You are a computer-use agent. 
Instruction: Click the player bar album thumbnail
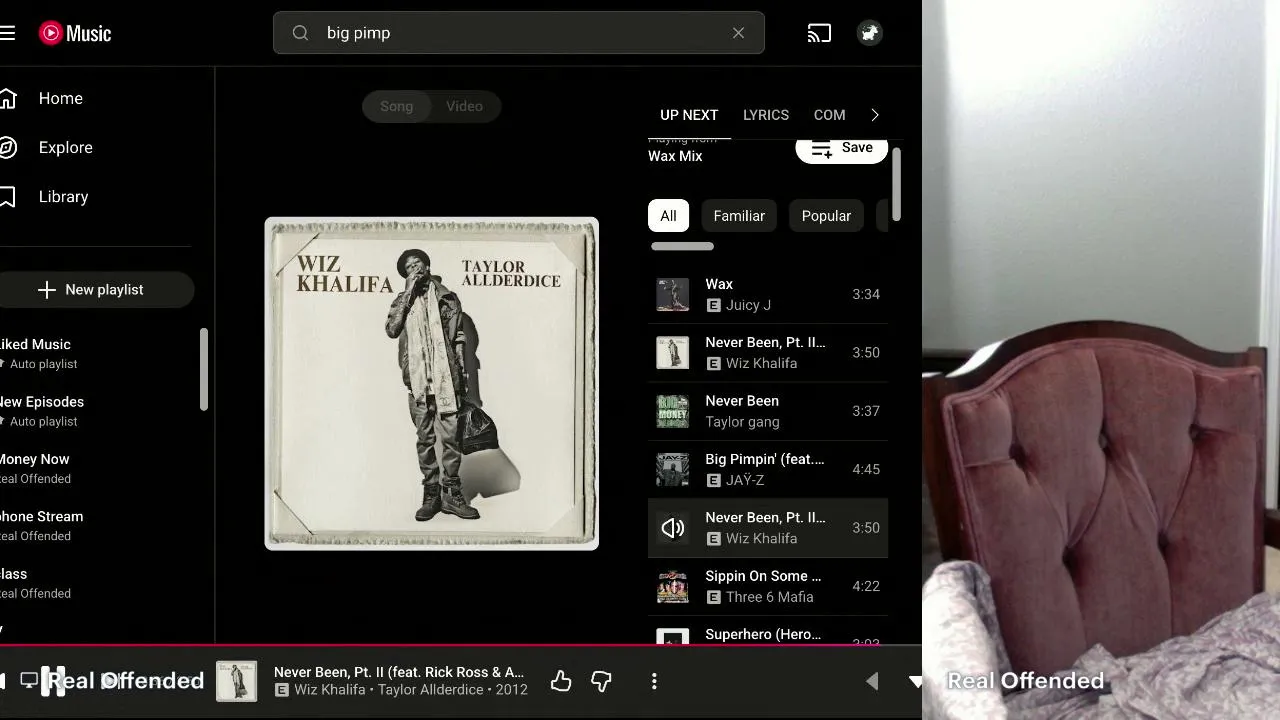pos(237,681)
